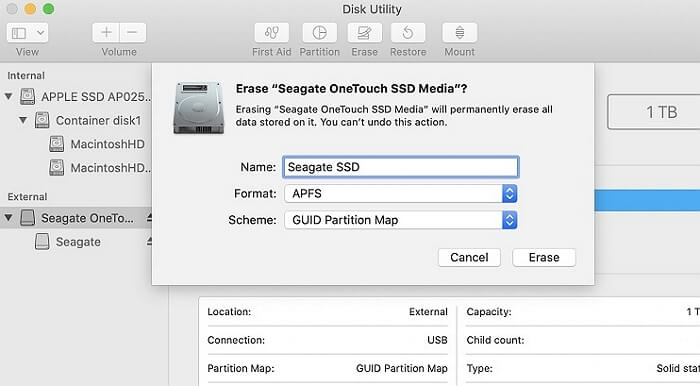Click the External location value

428,311
